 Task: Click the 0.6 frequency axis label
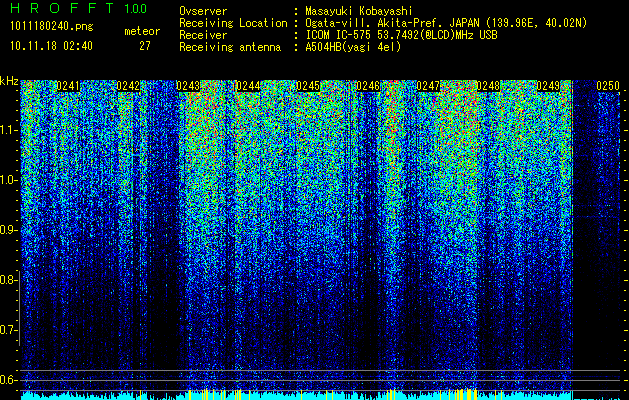tap(9, 380)
